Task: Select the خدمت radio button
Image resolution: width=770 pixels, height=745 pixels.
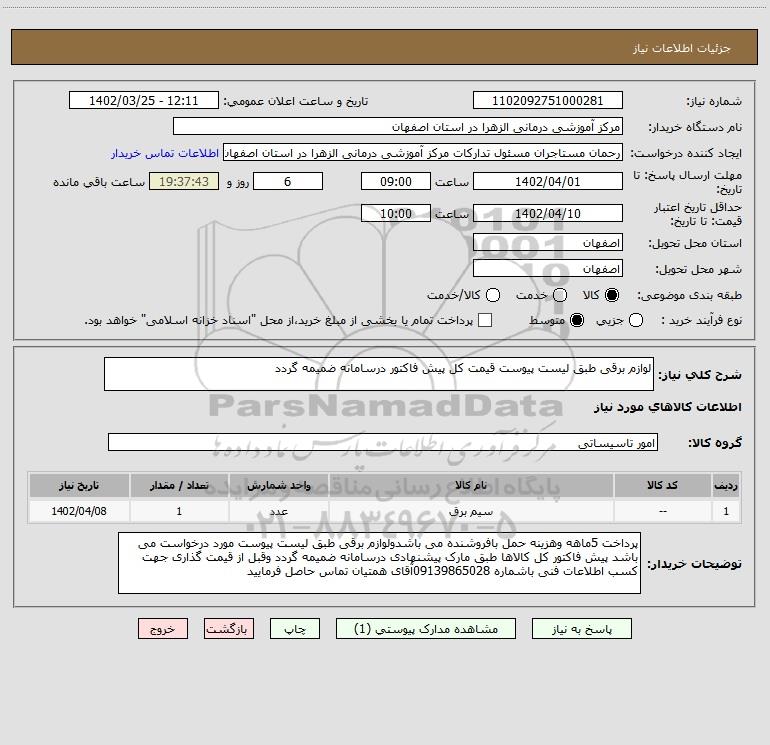Action: (560, 295)
